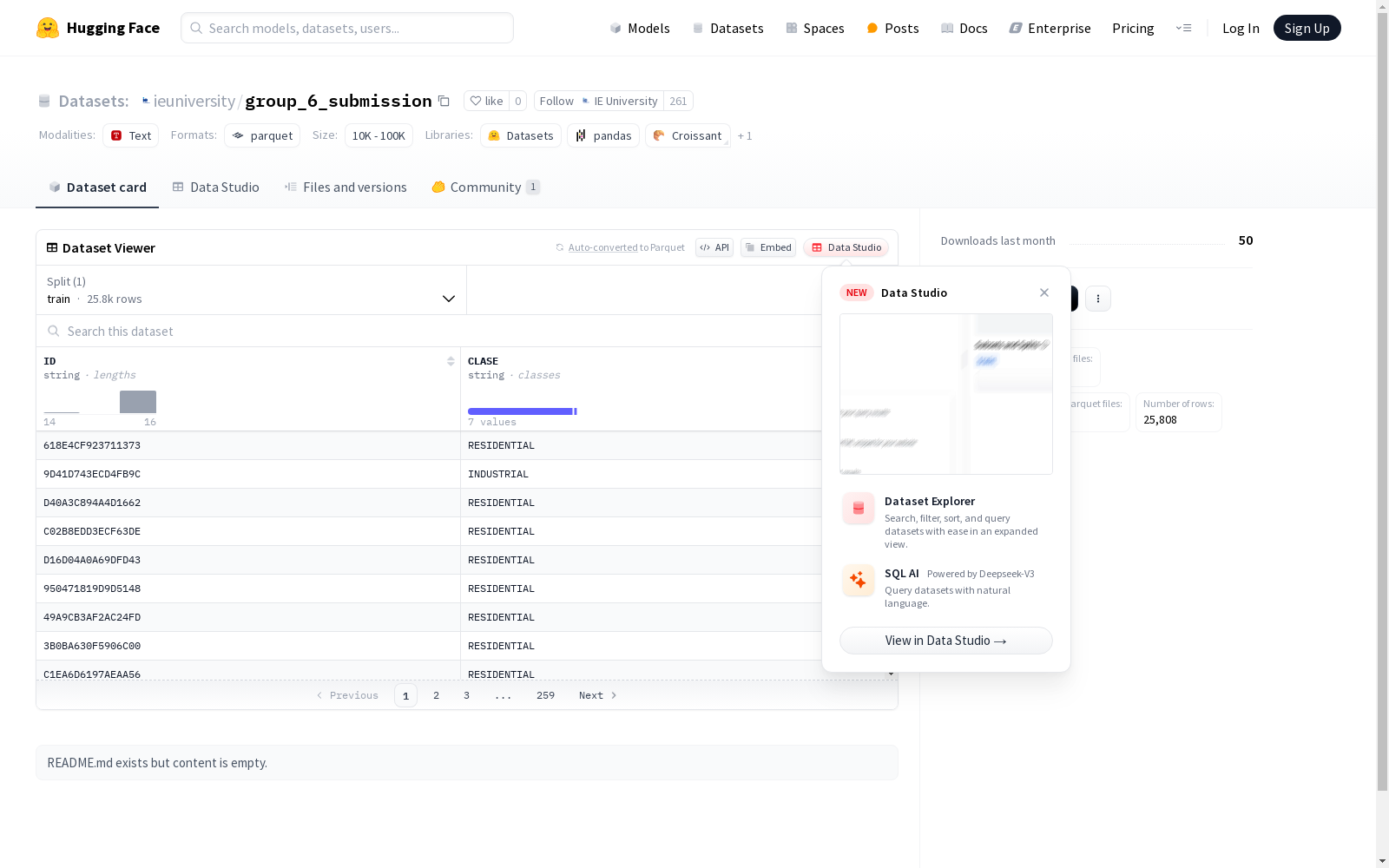Sort the ID column

click(x=451, y=361)
